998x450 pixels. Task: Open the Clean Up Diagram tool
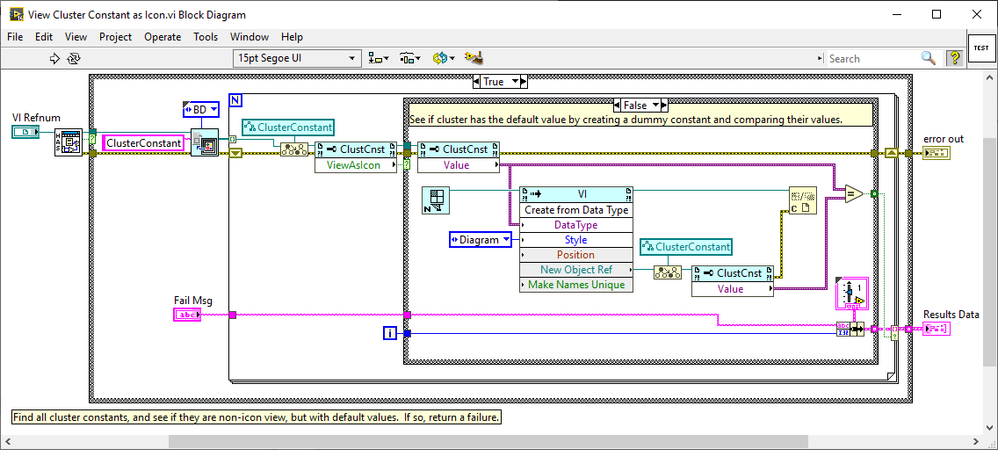pos(476,59)
